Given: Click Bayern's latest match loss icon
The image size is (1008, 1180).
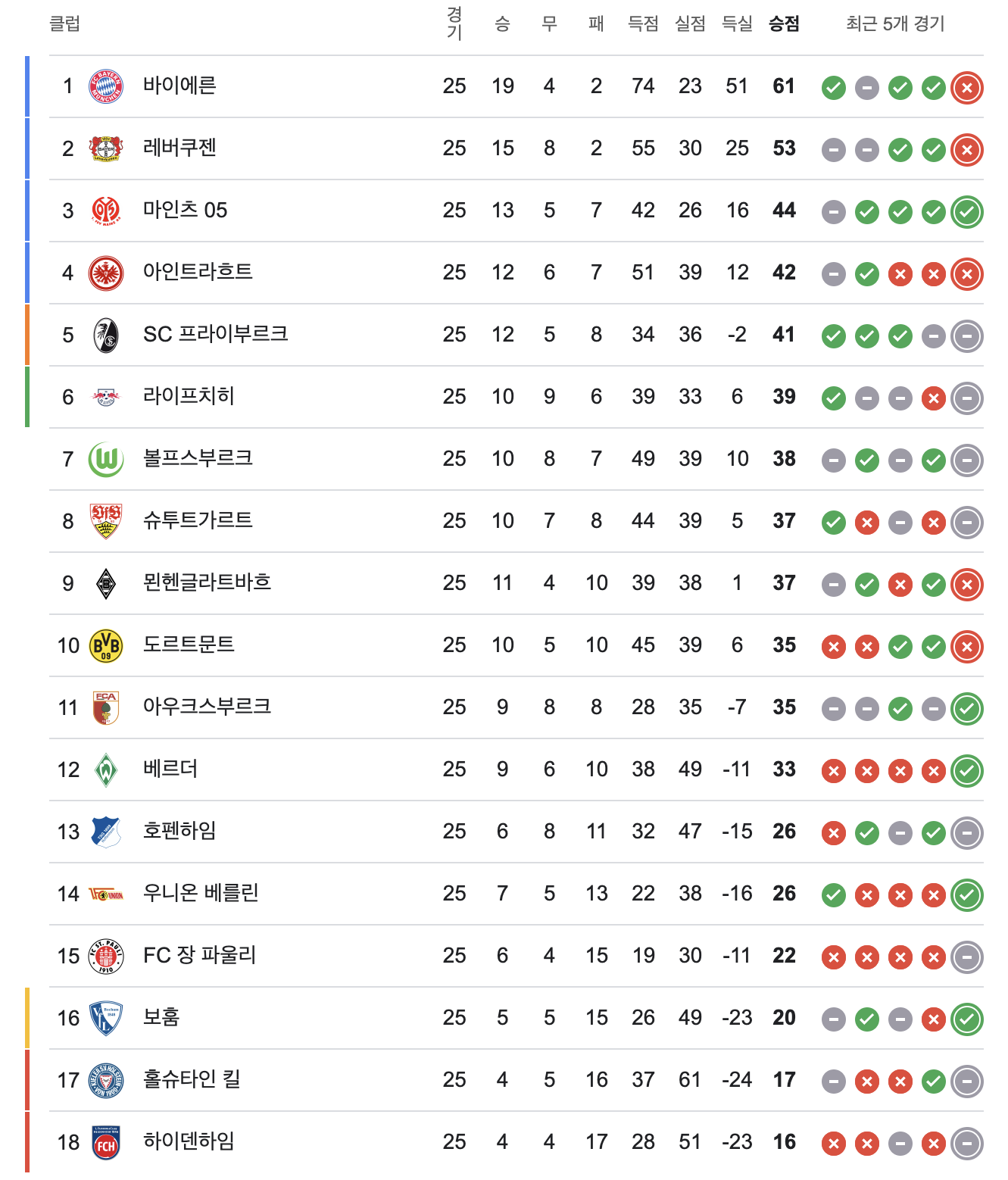Looking at the screenshot, I should [967, 88].
